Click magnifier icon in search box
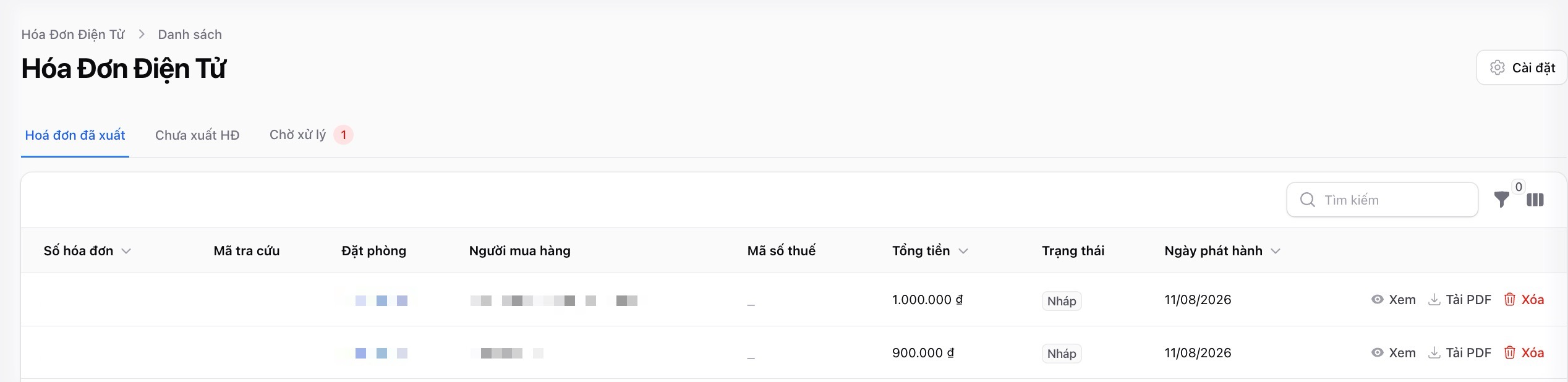The image size is (1568, 382). [x=1307, y=200]
